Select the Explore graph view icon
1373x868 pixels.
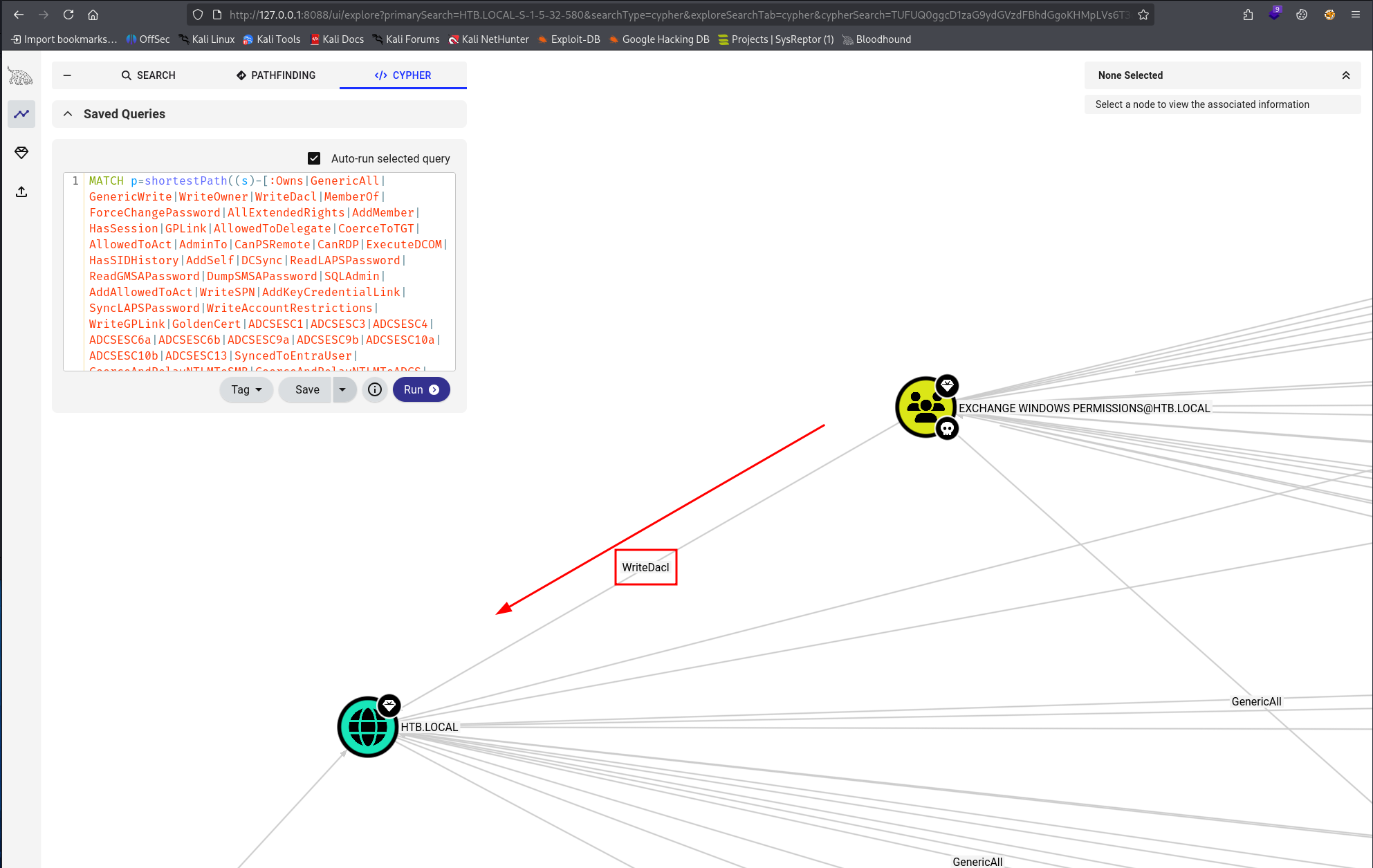point(21,113)
